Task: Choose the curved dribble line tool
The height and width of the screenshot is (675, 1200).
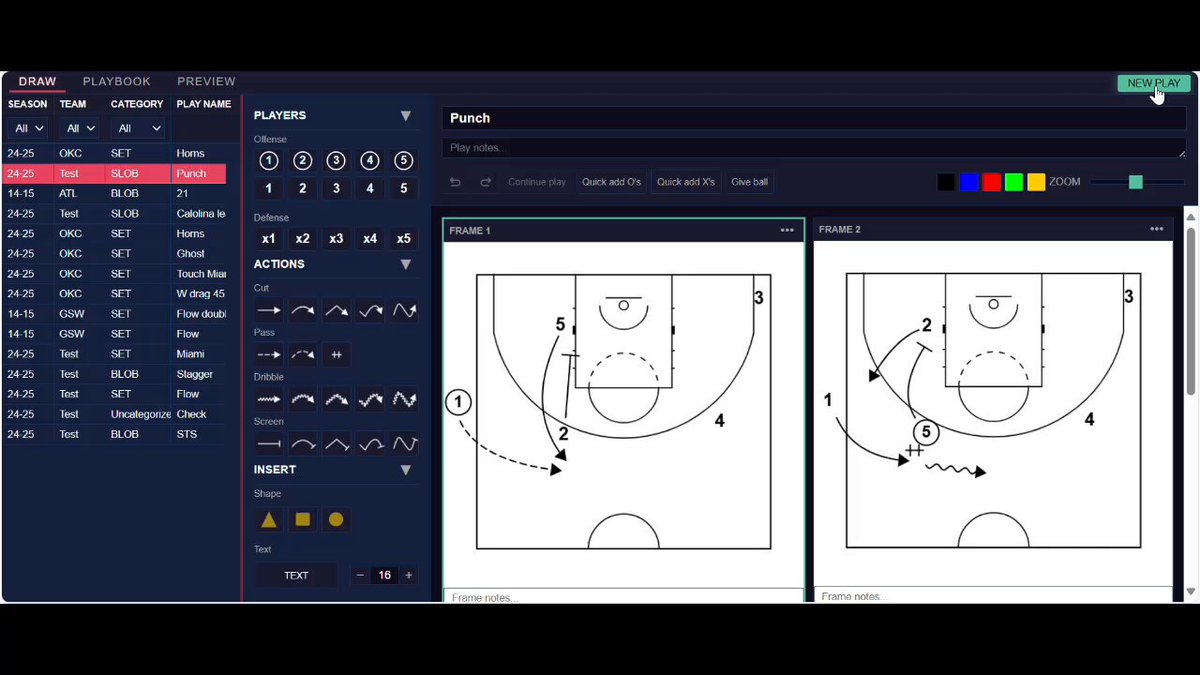Action: [303, 399]
